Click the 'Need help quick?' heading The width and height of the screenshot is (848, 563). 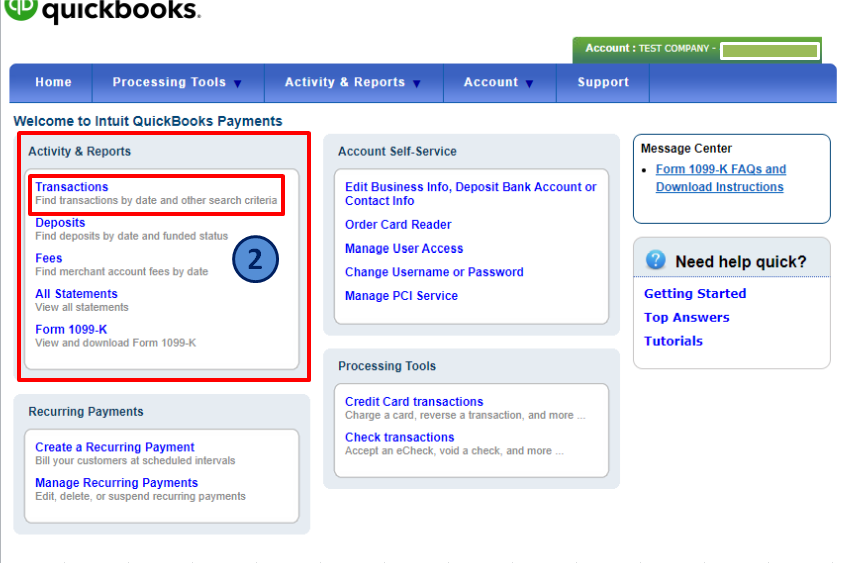[740, 262]
